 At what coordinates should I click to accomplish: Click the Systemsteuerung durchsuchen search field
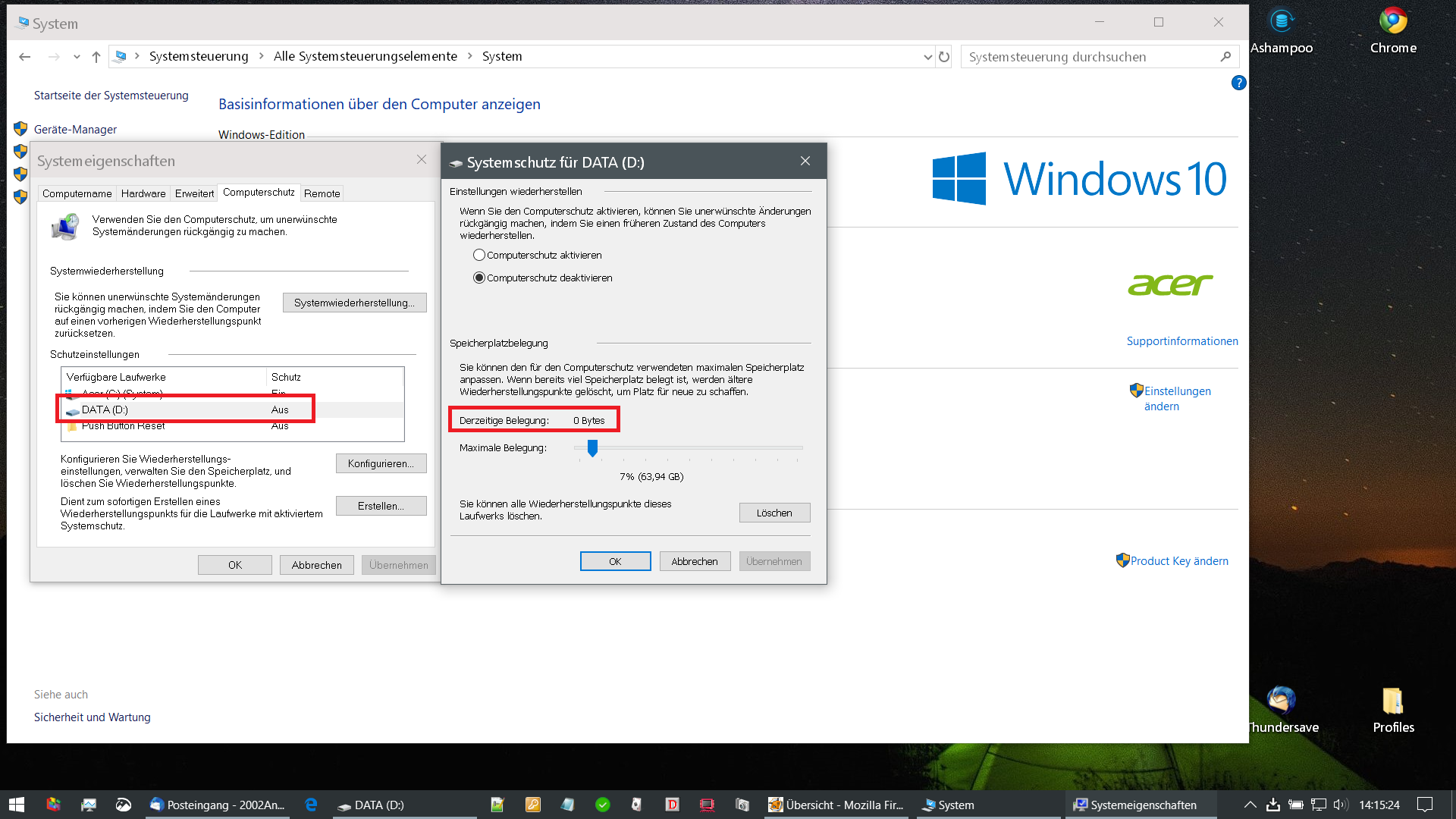[x=1092, y=57]
